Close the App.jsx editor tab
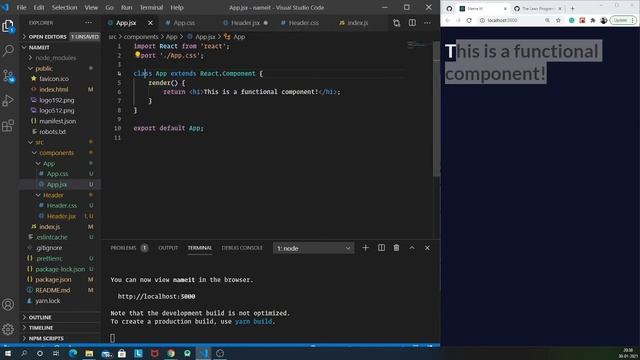The height and width of the screenshot is (360, 640). (150, 23)
